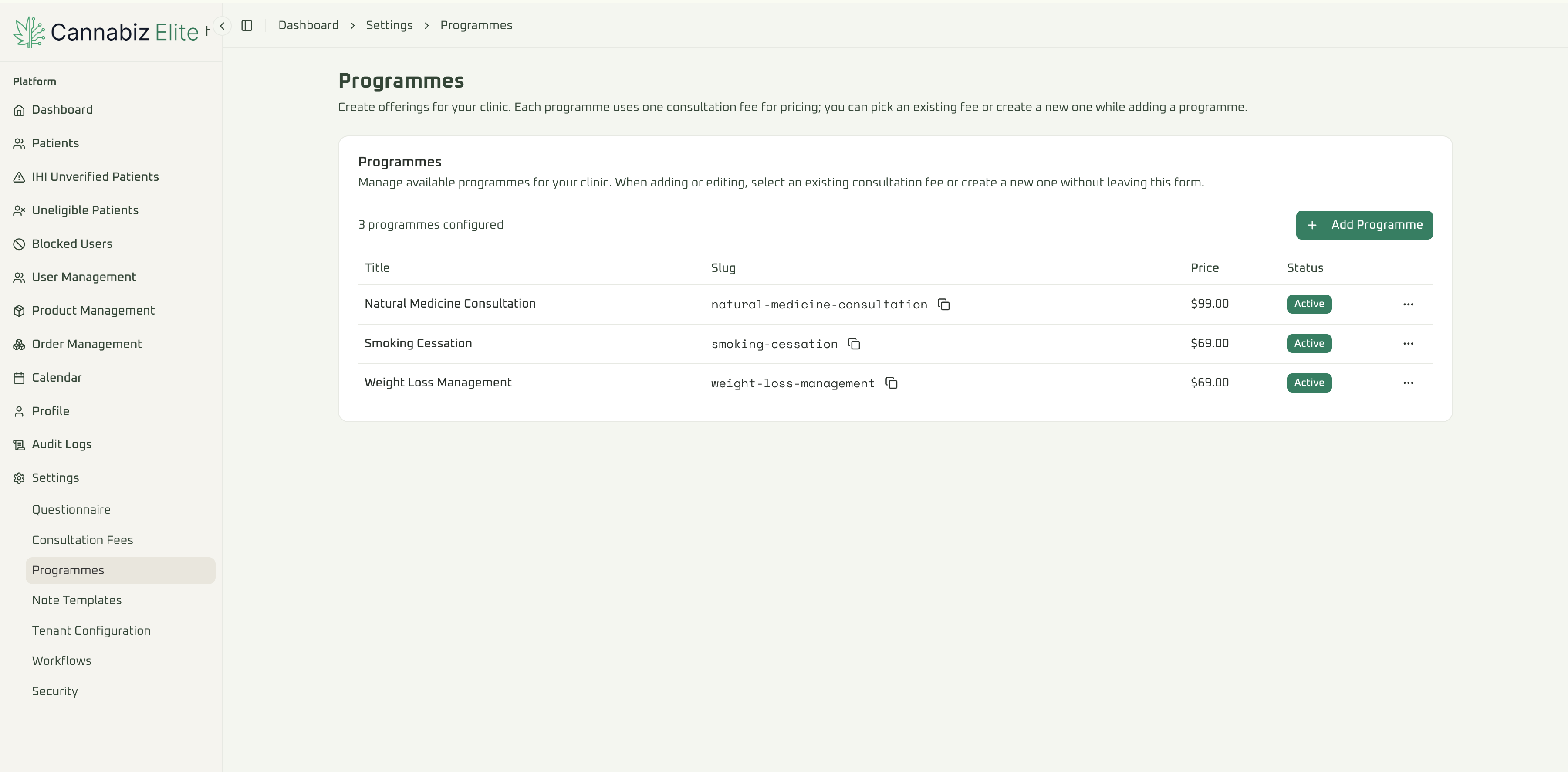This screenshot has width=1568, height=772.
Task: Toggle Active status on Smoking Cessation
Action: point(1309,343)
